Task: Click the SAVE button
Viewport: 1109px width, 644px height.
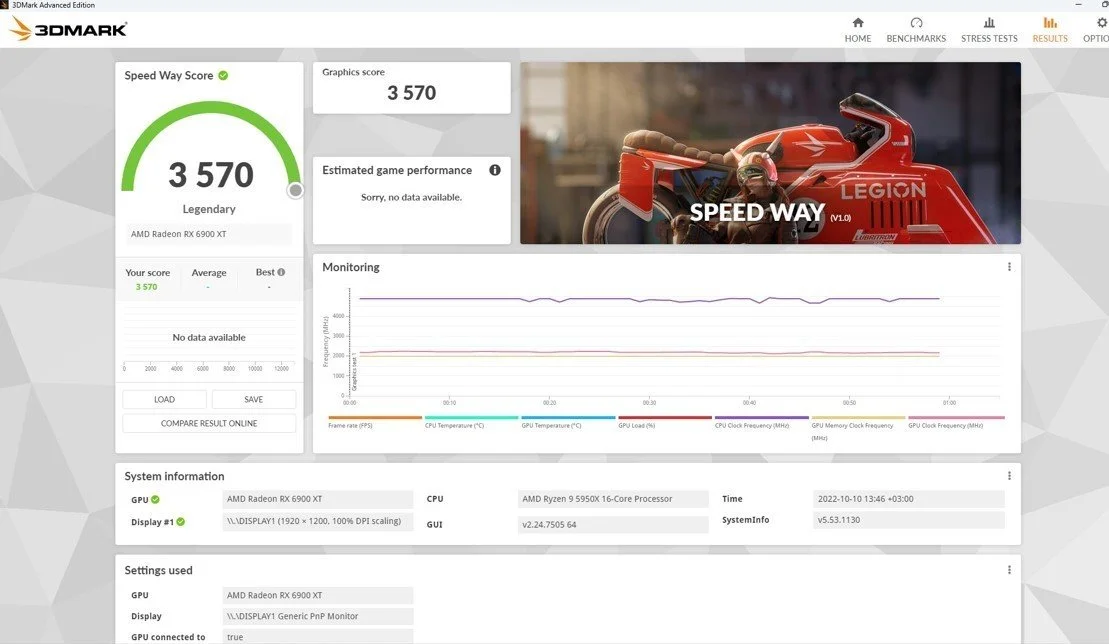Action: [253, 399]
